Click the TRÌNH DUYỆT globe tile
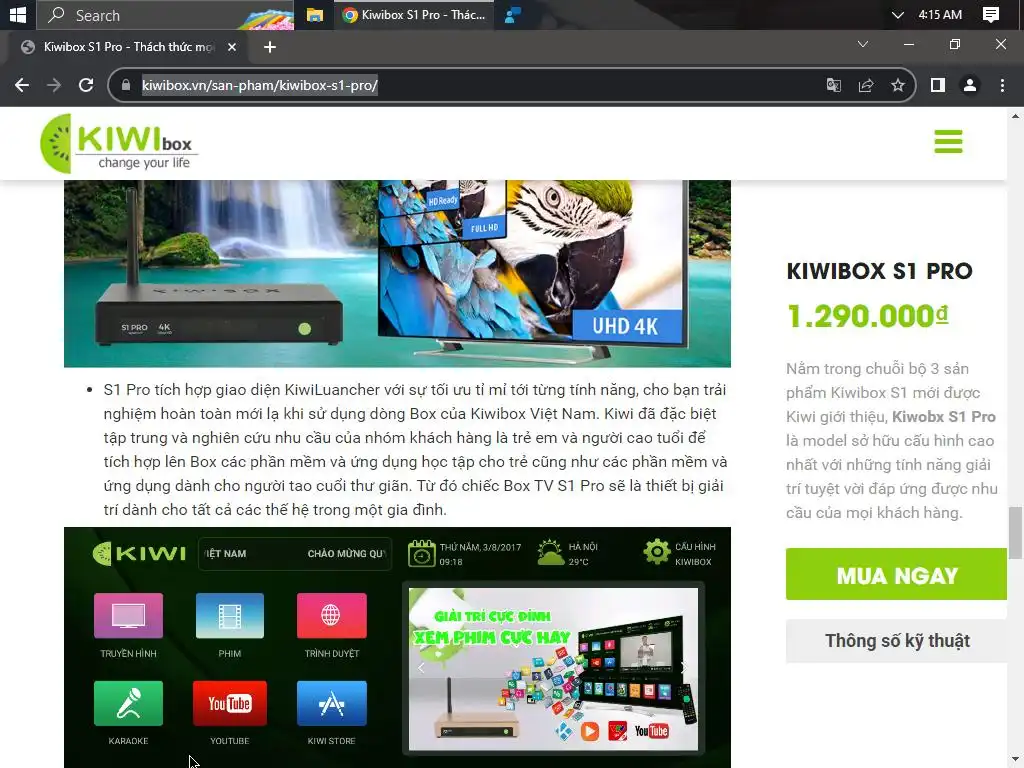Image resolution: width=1024 pixels, height=768 pixels. pos(331,615)
